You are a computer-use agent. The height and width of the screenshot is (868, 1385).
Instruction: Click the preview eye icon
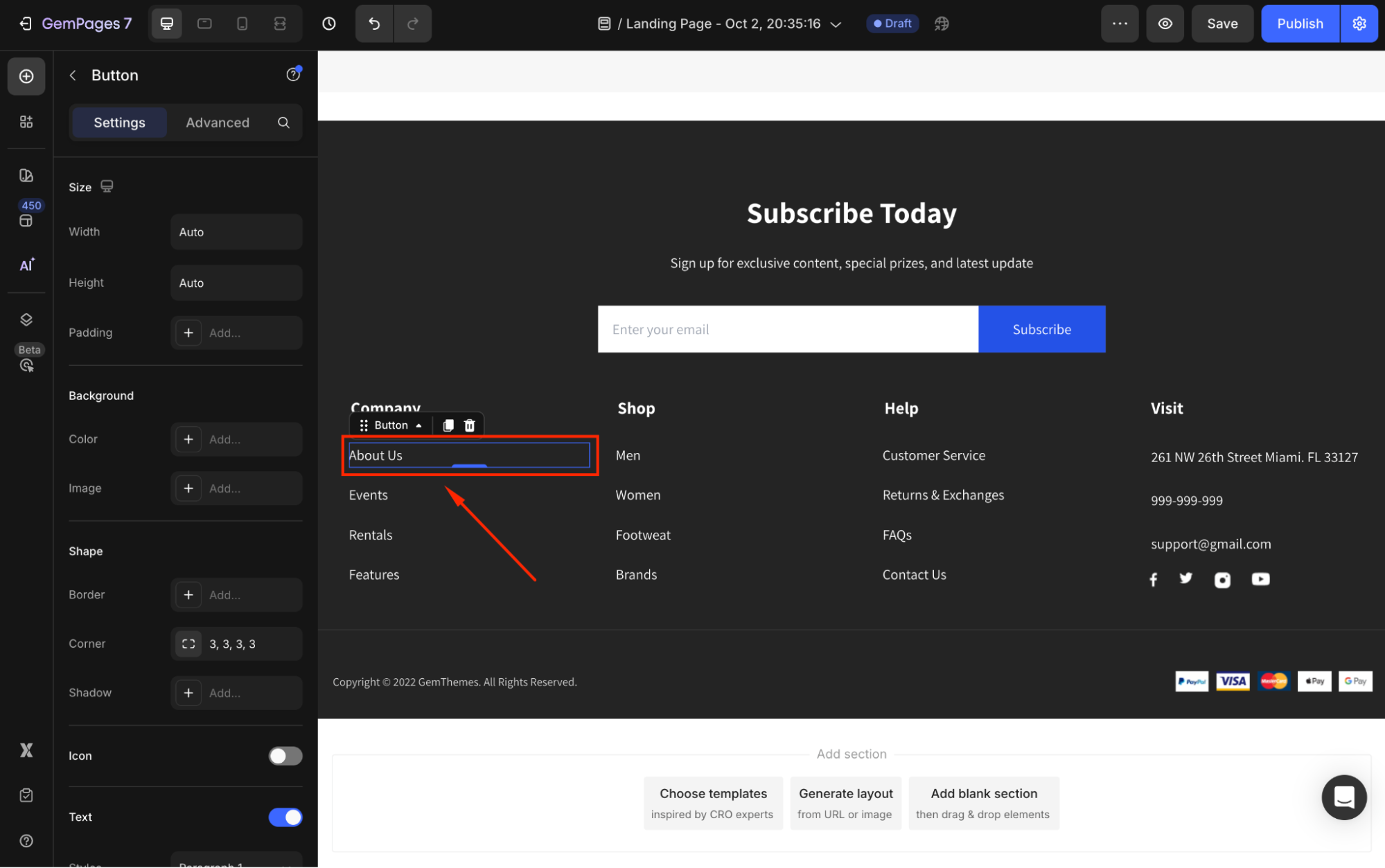point(1165,24)
